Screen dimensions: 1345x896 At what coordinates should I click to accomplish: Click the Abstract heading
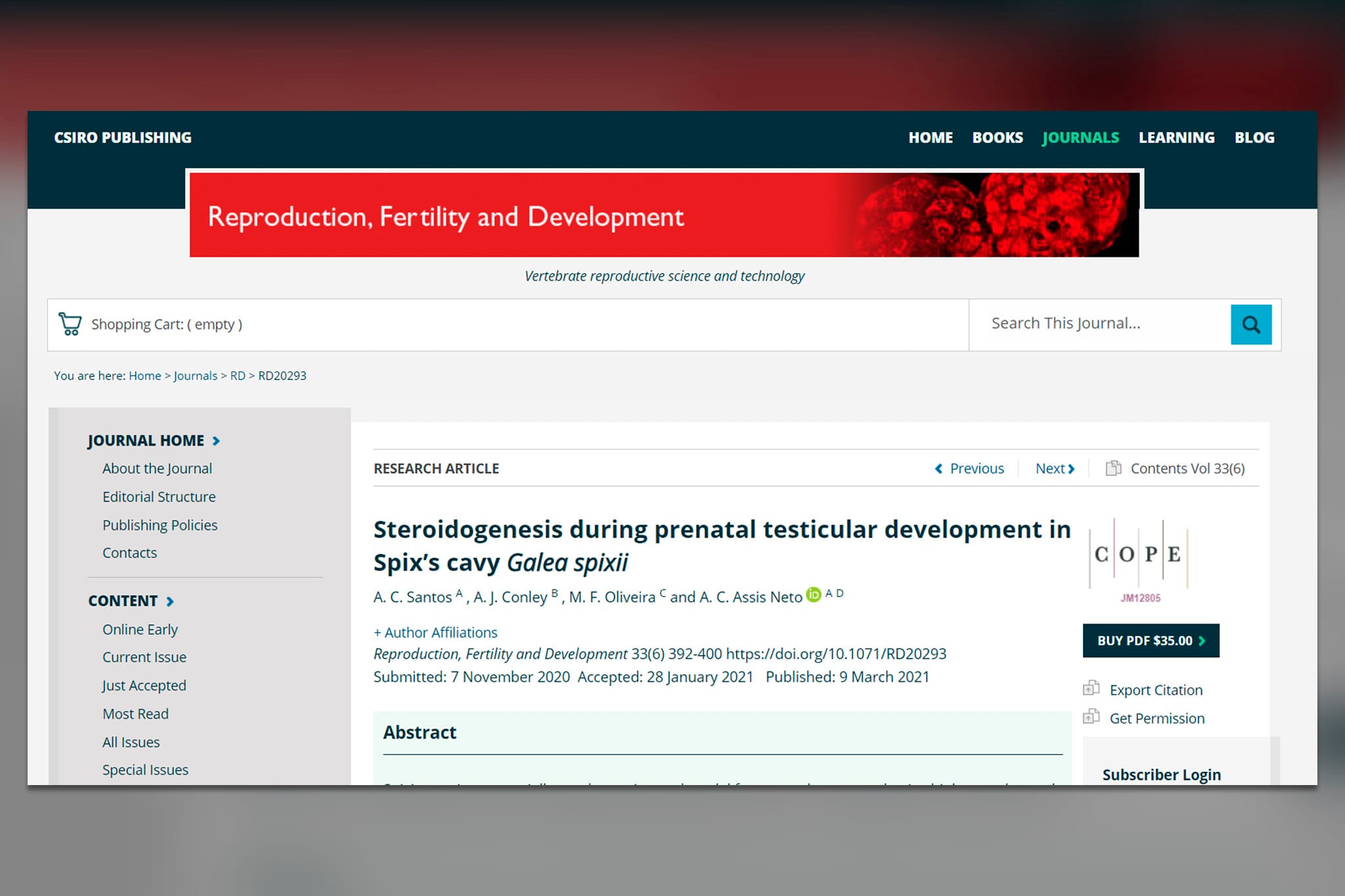pos(420,733)
